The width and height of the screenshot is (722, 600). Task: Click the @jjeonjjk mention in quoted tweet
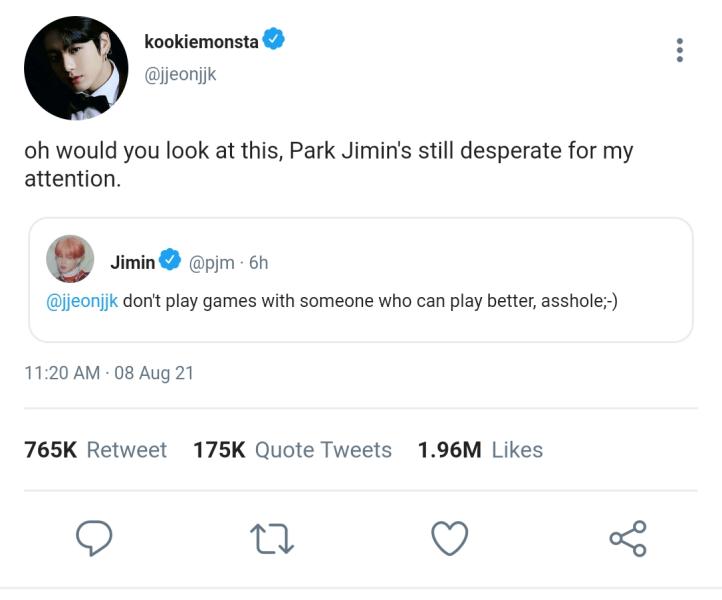point(82,301)
